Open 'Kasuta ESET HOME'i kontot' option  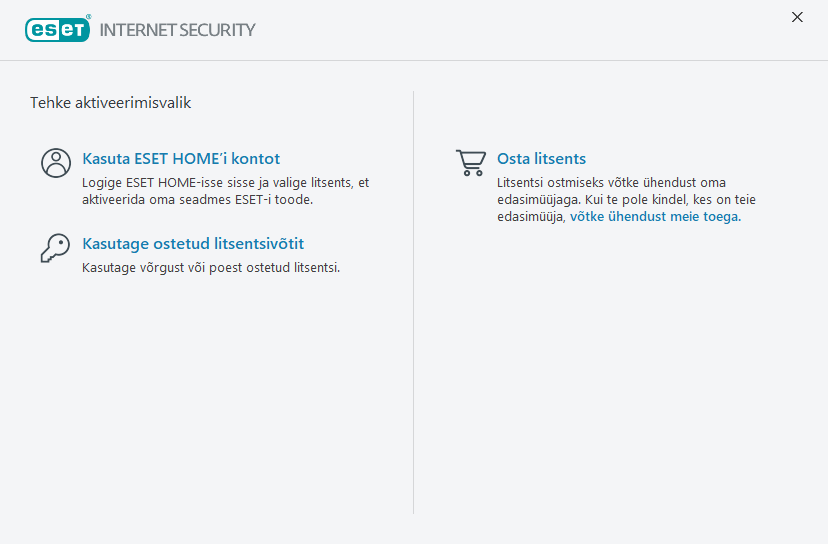pyautogui.click(x=181, y=158)
